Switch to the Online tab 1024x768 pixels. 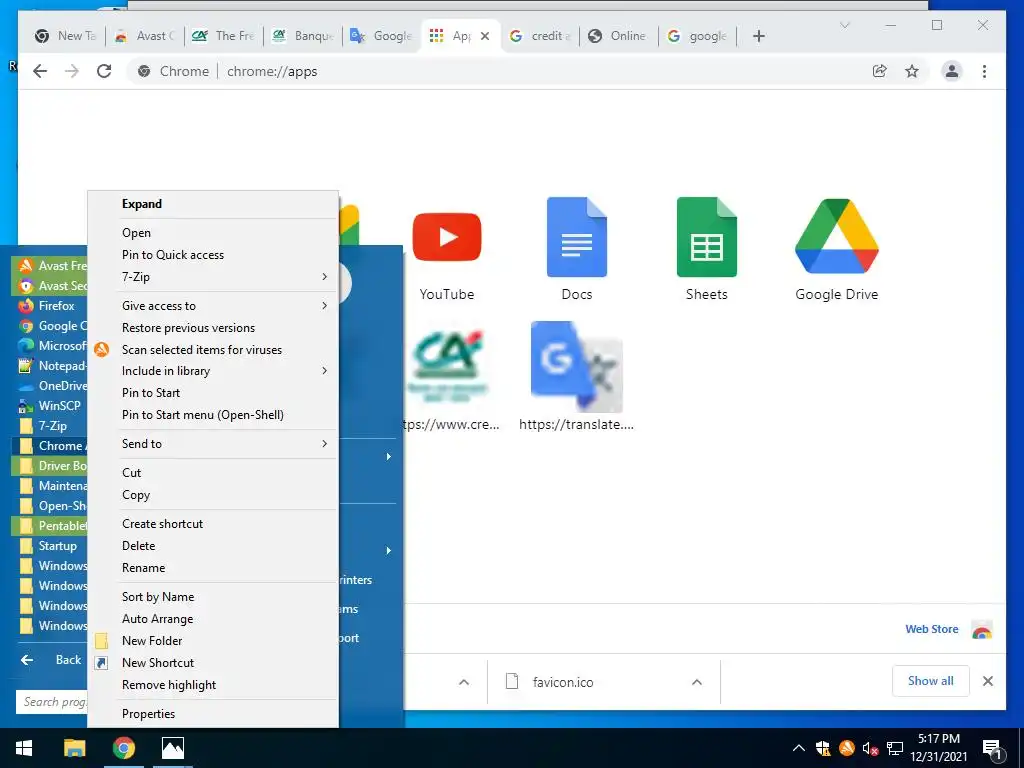(618, 36)
